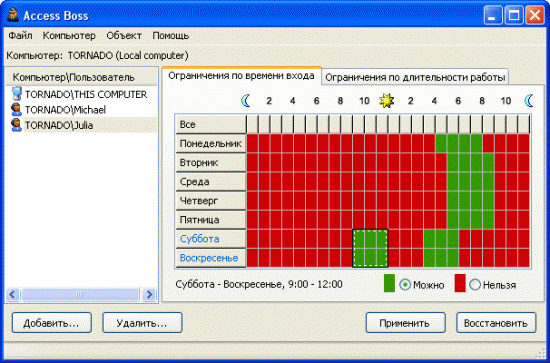Click the sun noon icon above schedule

[x=387, y=101]
